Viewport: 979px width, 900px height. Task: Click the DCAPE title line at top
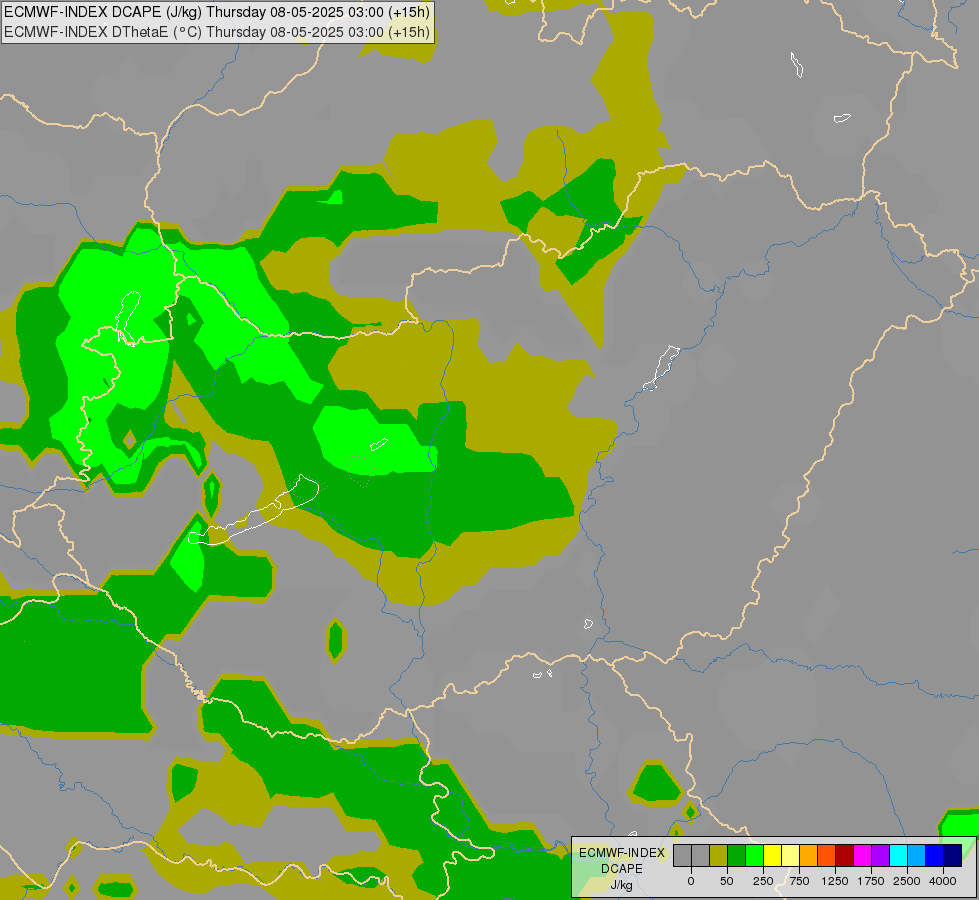tap(217, 12)
